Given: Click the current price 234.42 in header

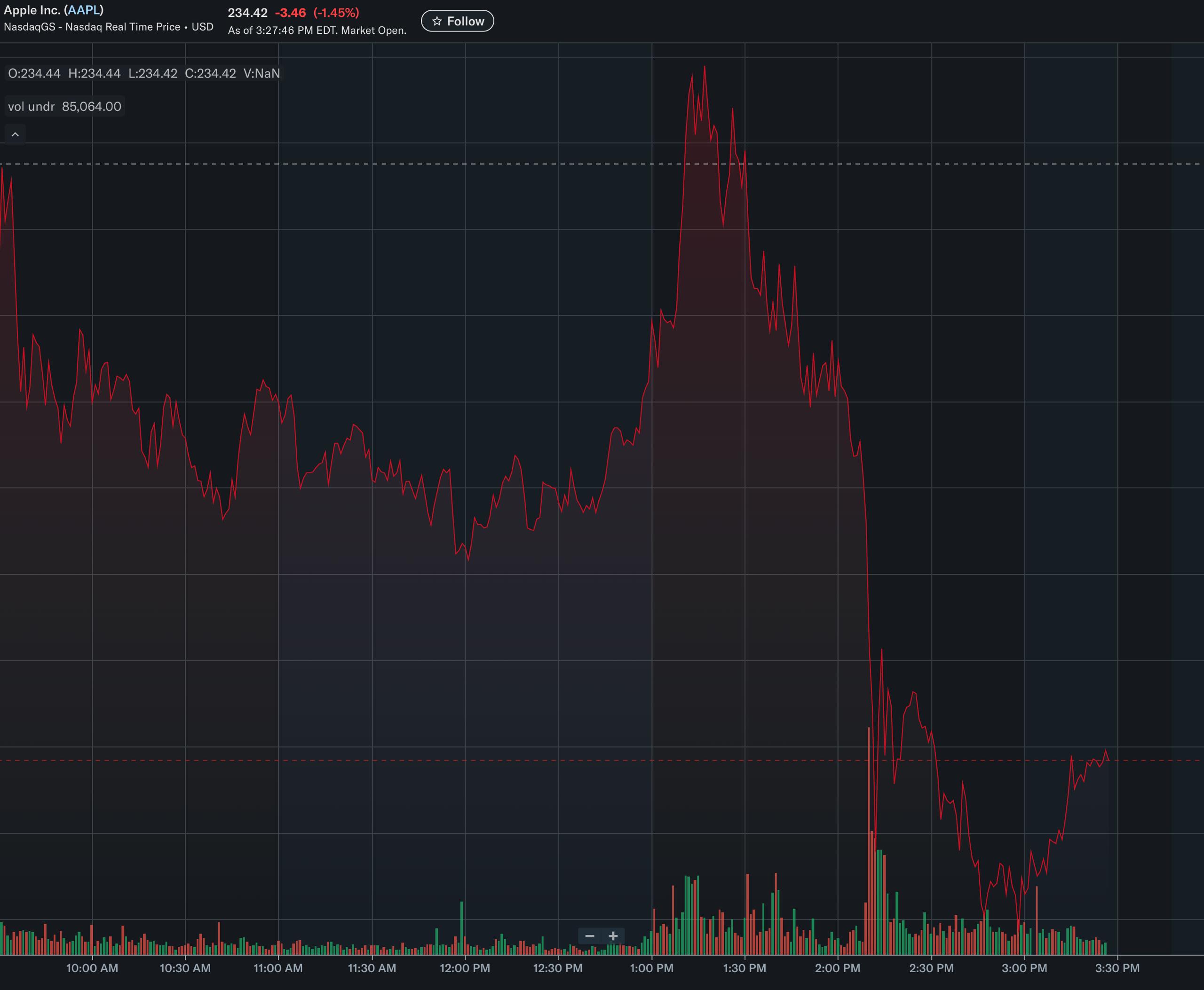Looking at the screenshot, I should (247, 13).
